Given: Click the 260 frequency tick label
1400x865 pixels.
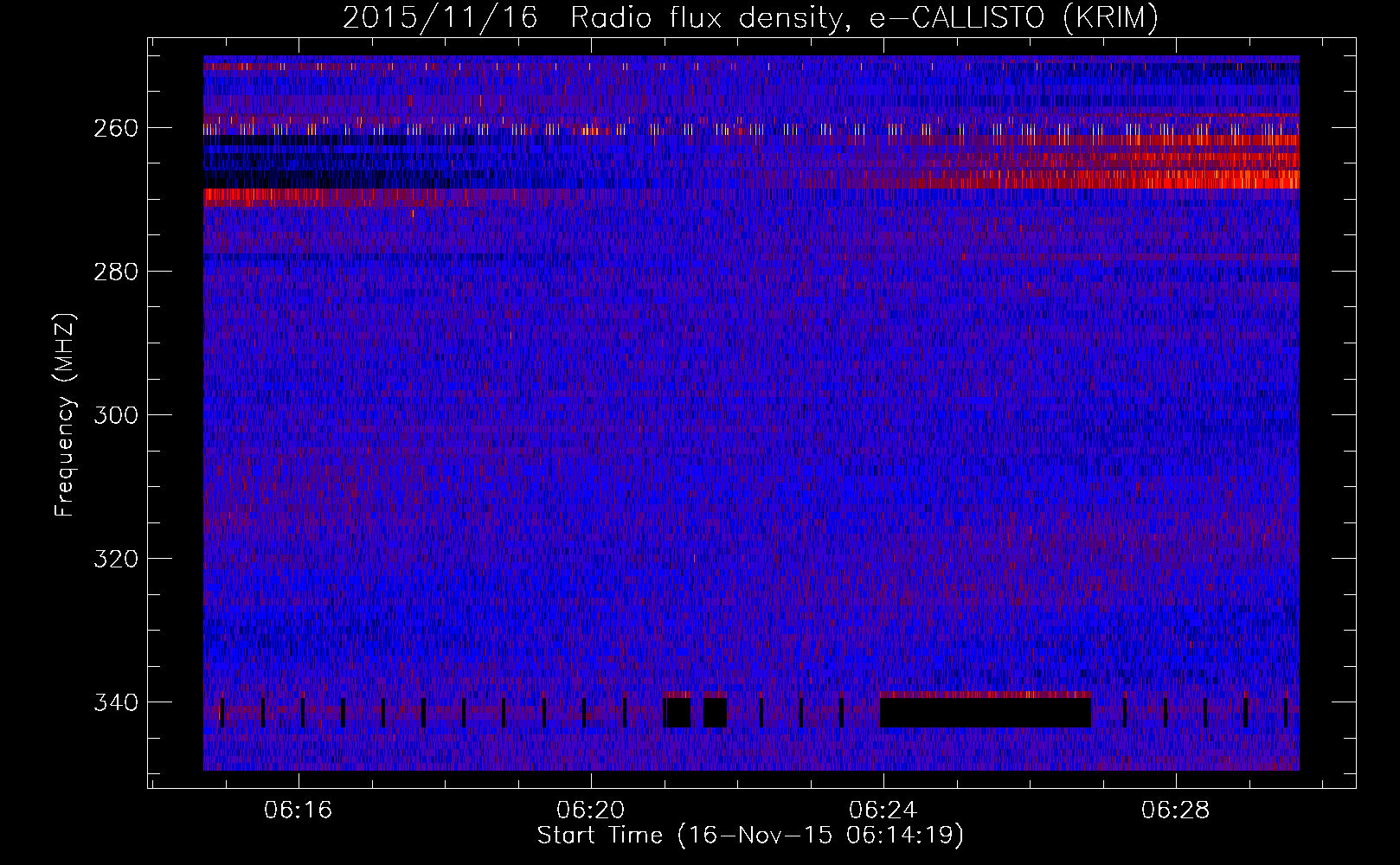Looking at the screenshot, I should click(x=115, y=128).
